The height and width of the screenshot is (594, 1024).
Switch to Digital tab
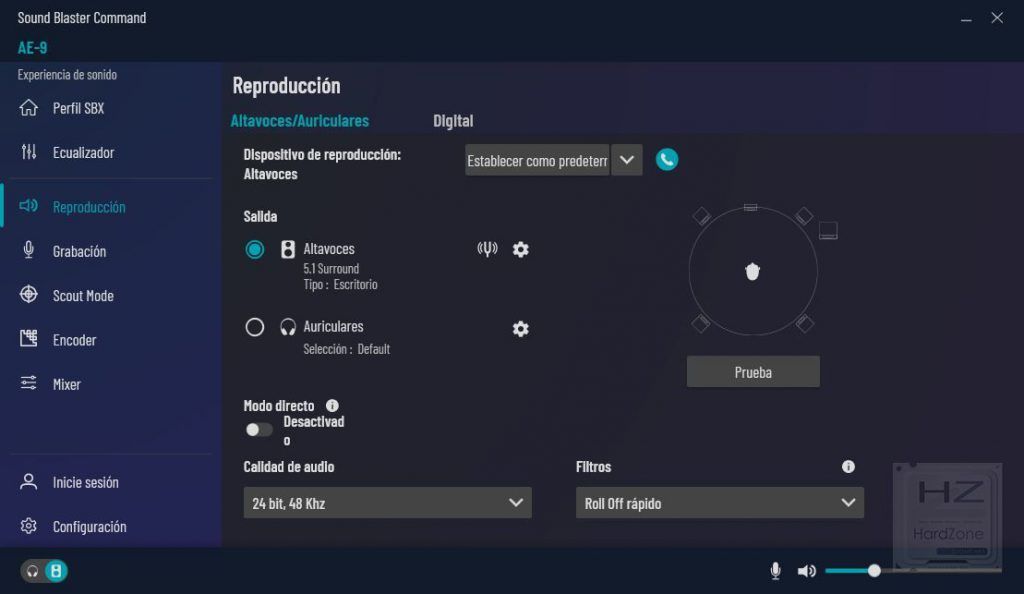tap(453, 121)
